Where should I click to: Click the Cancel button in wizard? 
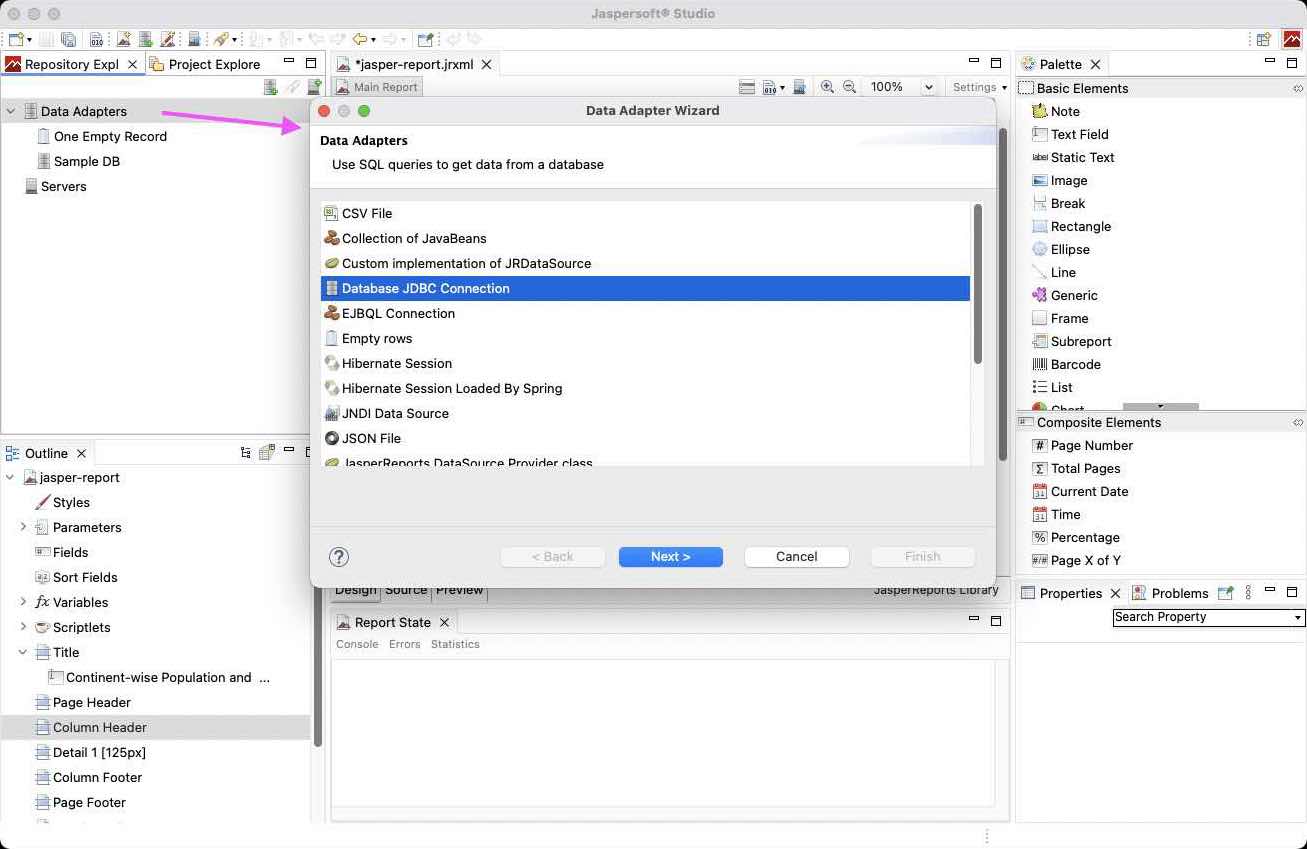797,557
